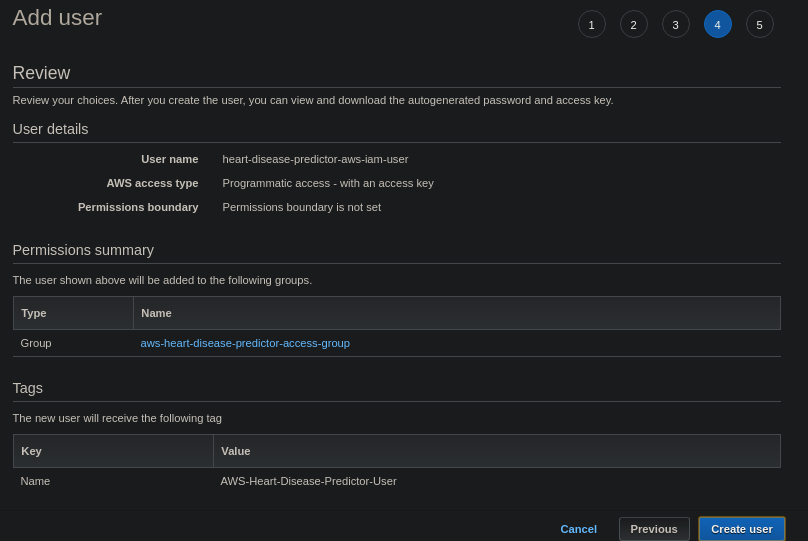This screenshot has width=808, height=541.
Task: Jump to step 5 circle
Action: pos(759,24)
